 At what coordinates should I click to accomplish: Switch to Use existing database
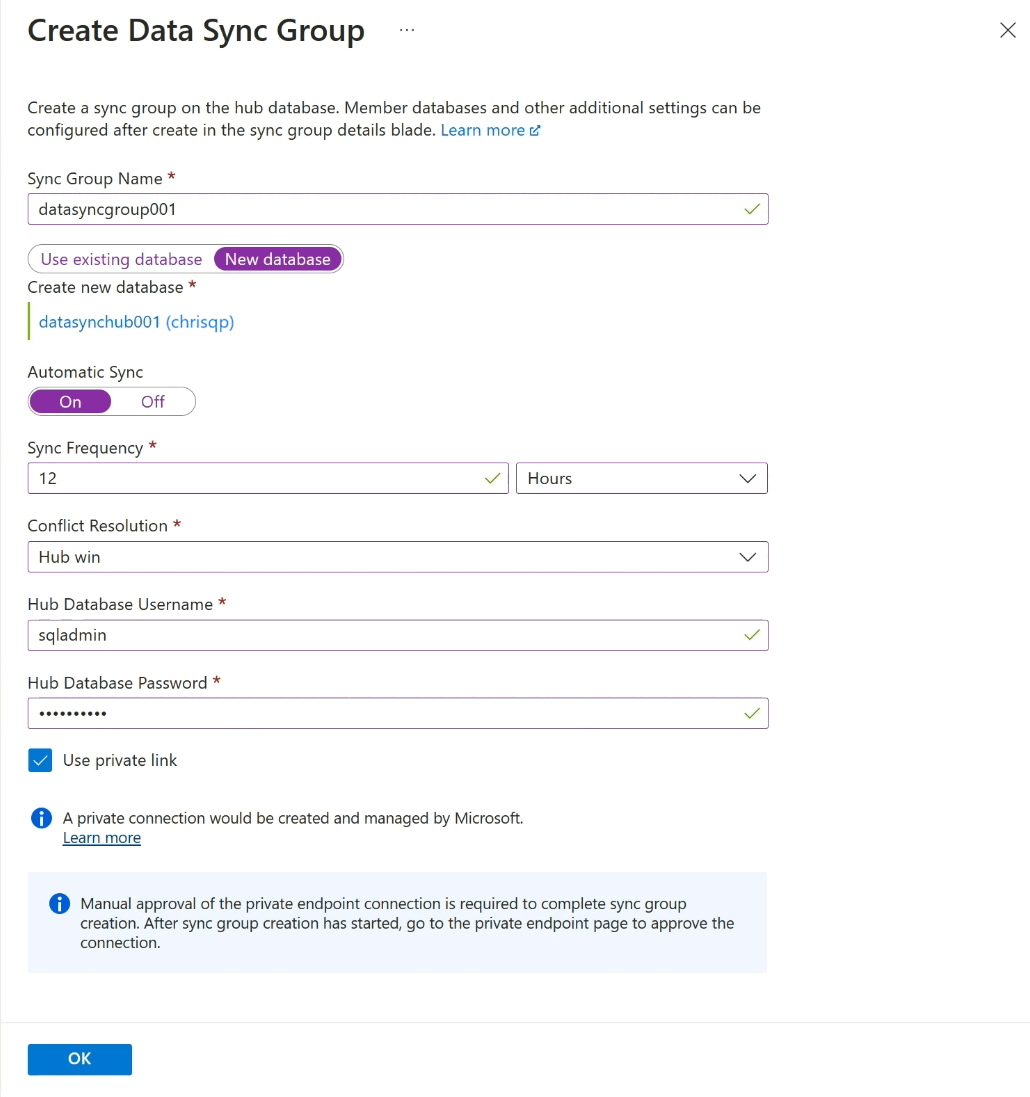(119, 258)
